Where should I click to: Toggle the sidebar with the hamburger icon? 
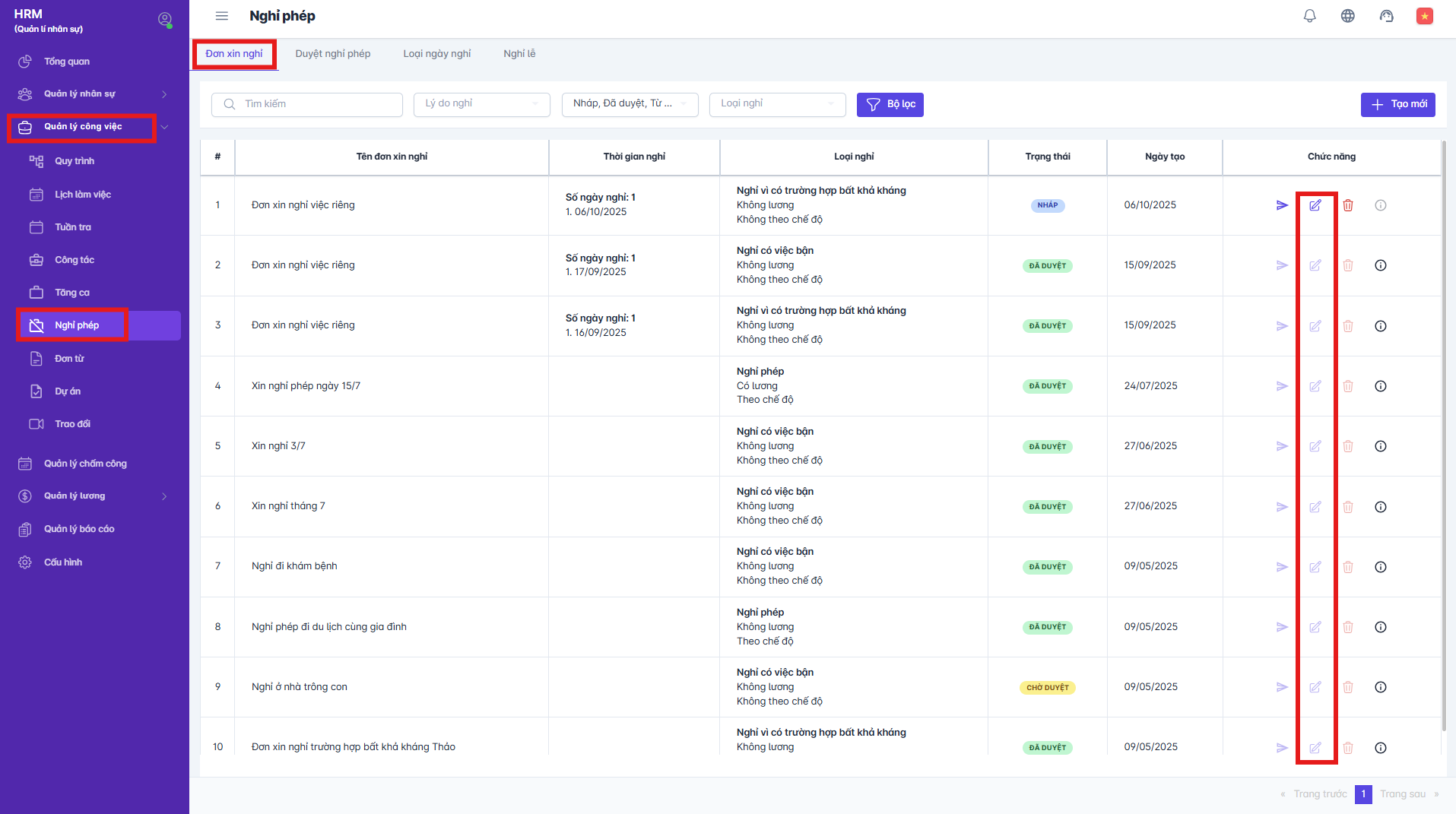coord(221,15)
